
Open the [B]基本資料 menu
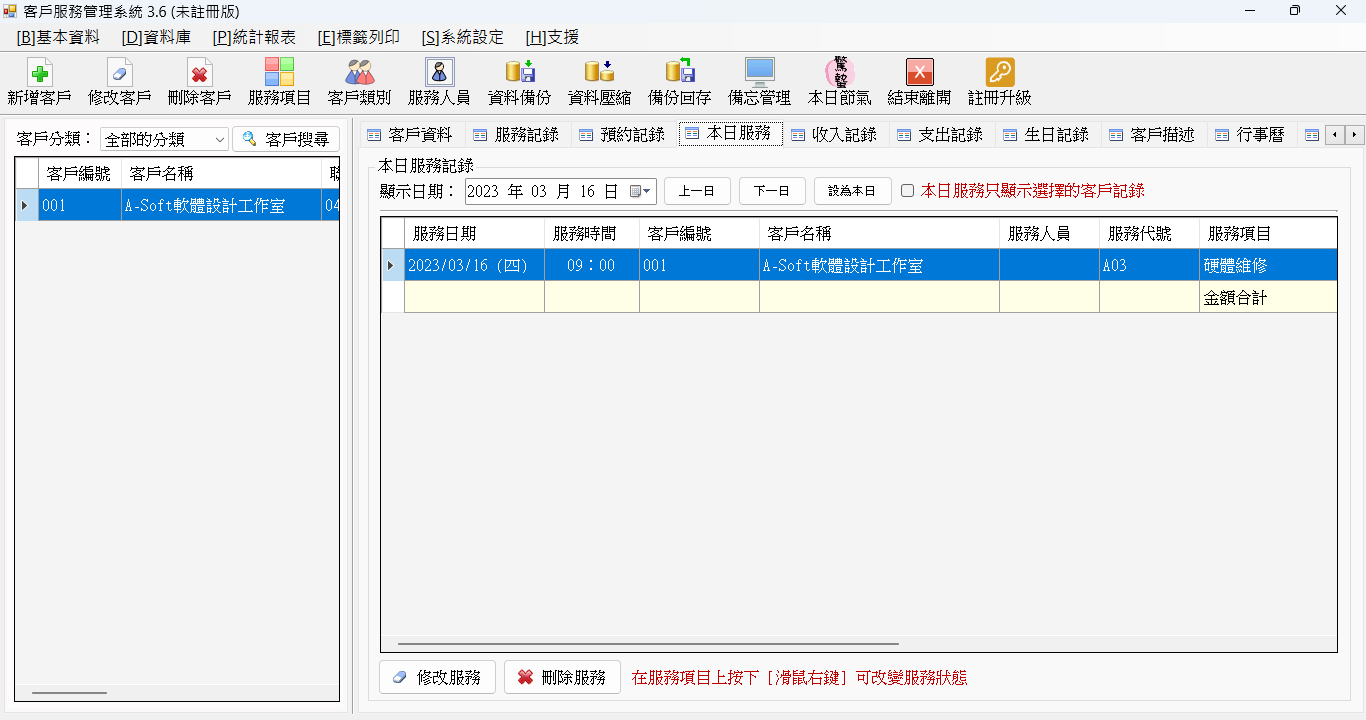pos(58,37)
